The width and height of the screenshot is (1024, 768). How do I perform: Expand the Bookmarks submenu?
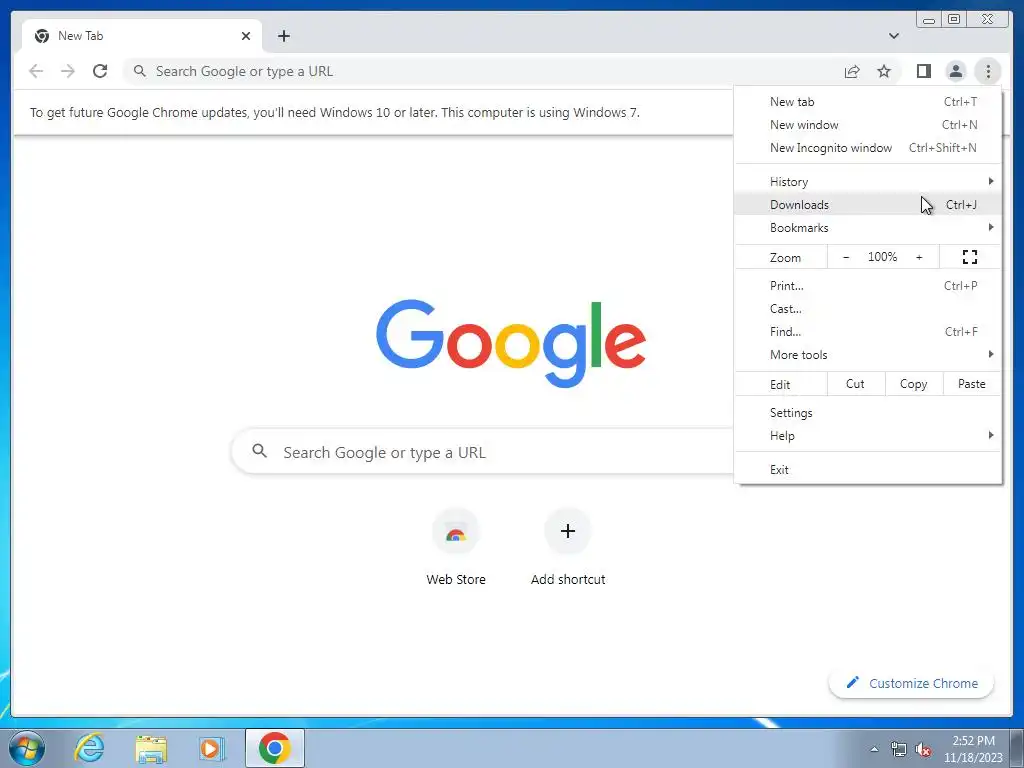point(868,227)
